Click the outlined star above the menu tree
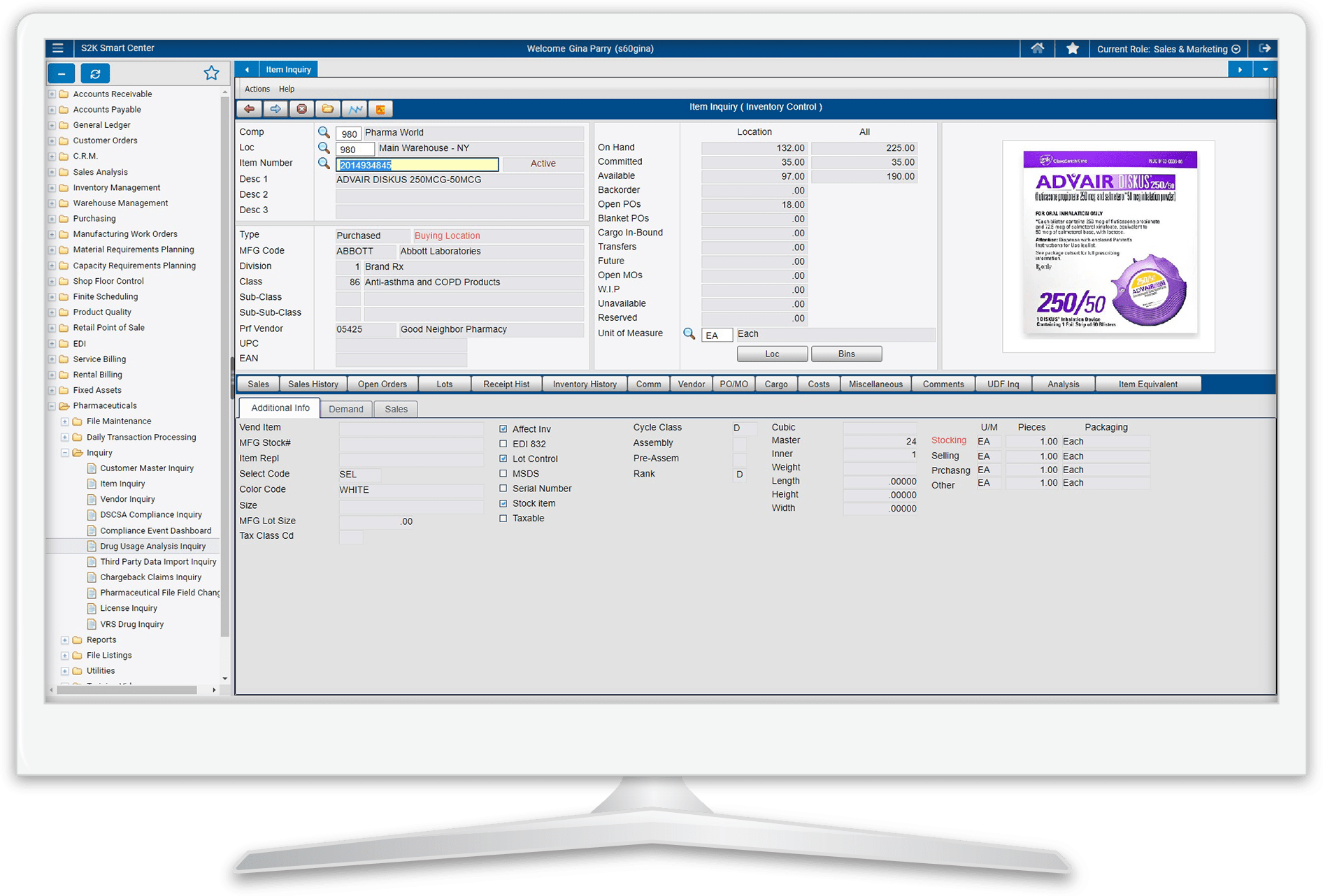Screen dimensions: 1323x896 point(211,73)
